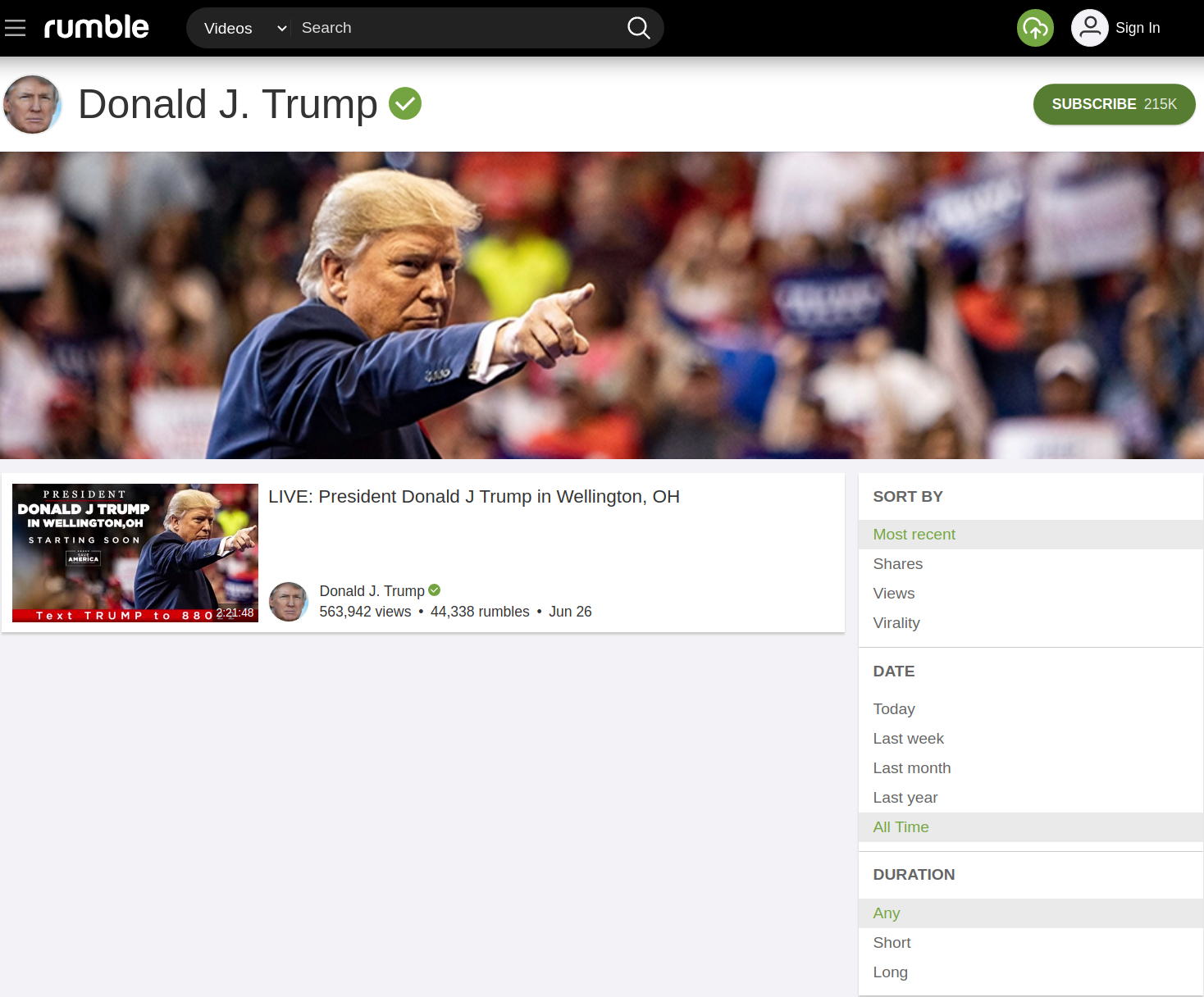
Task: Click the Rumble logo
Action: point(96,27)
